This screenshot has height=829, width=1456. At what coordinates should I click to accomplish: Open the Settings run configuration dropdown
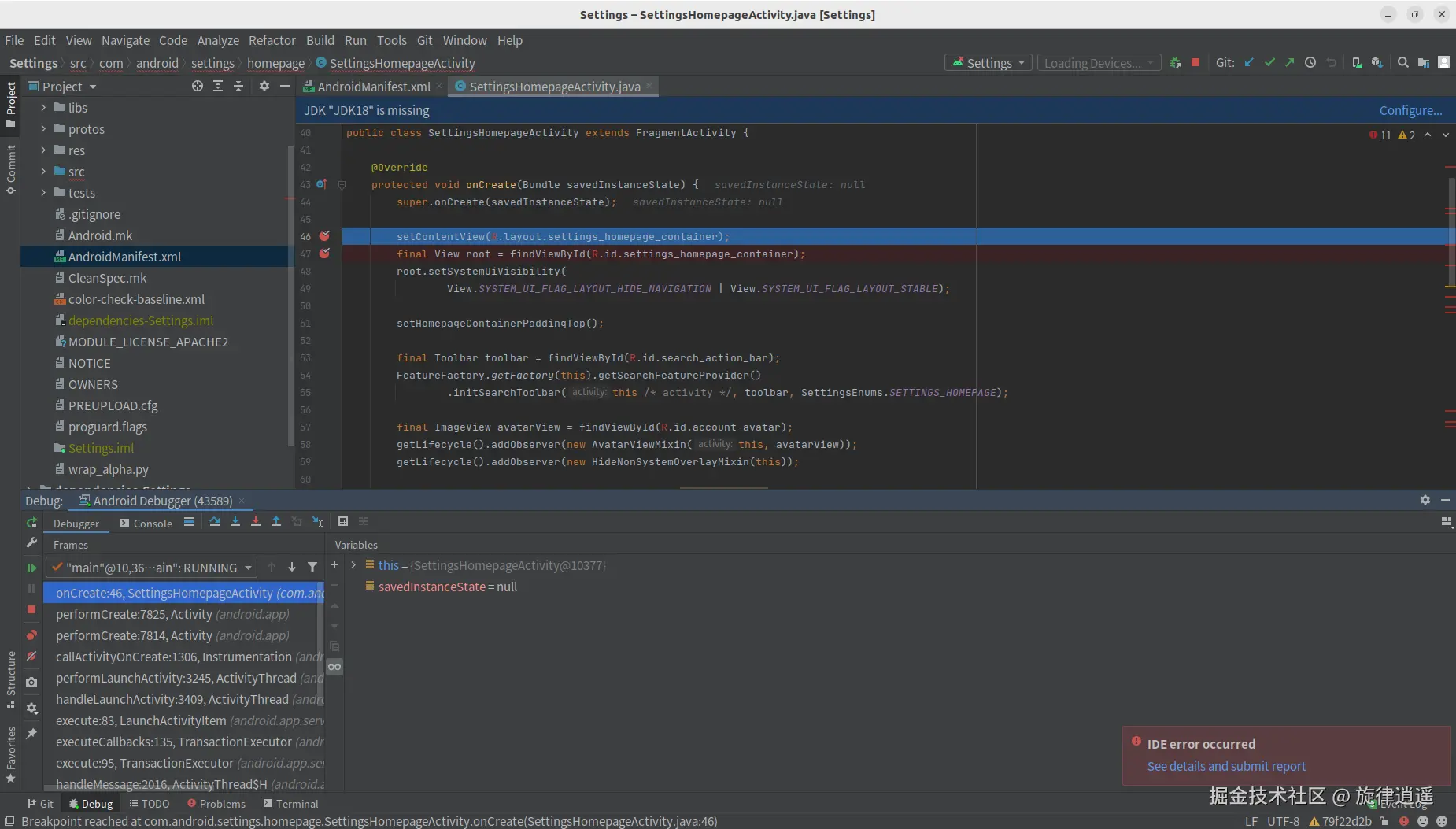click(x=989, y=63)
